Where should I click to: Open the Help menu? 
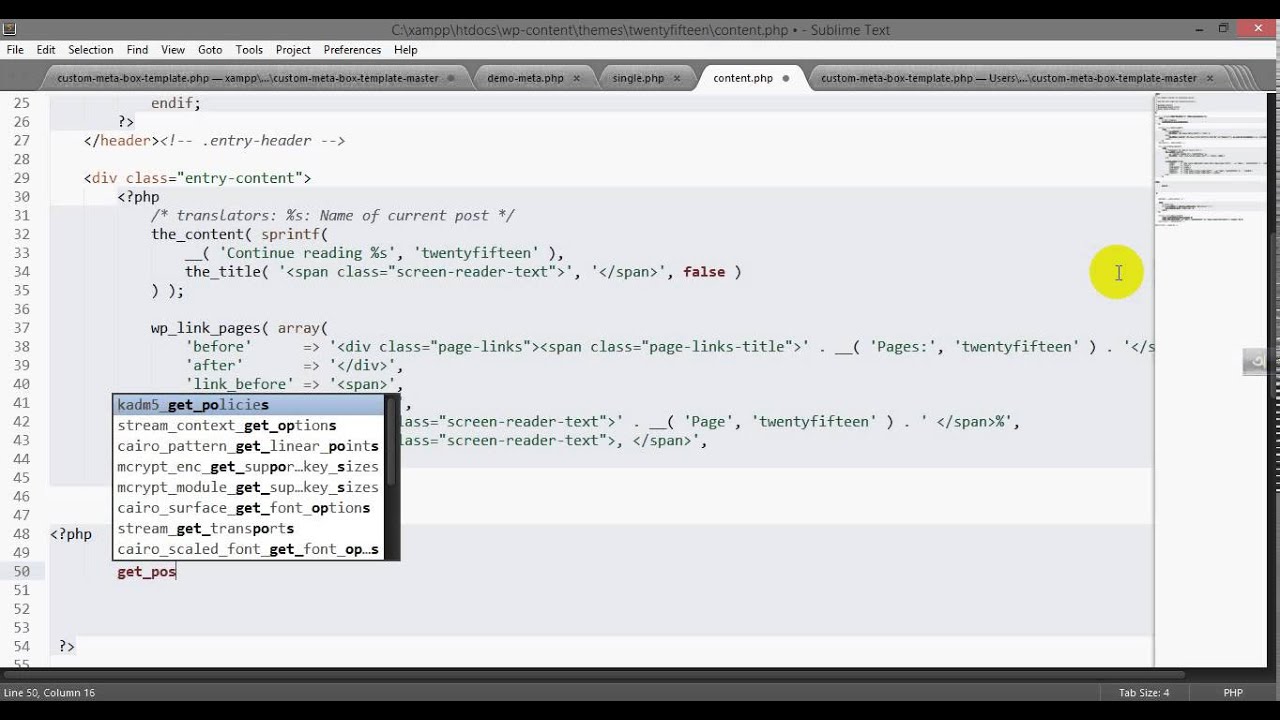click(405, 49)
